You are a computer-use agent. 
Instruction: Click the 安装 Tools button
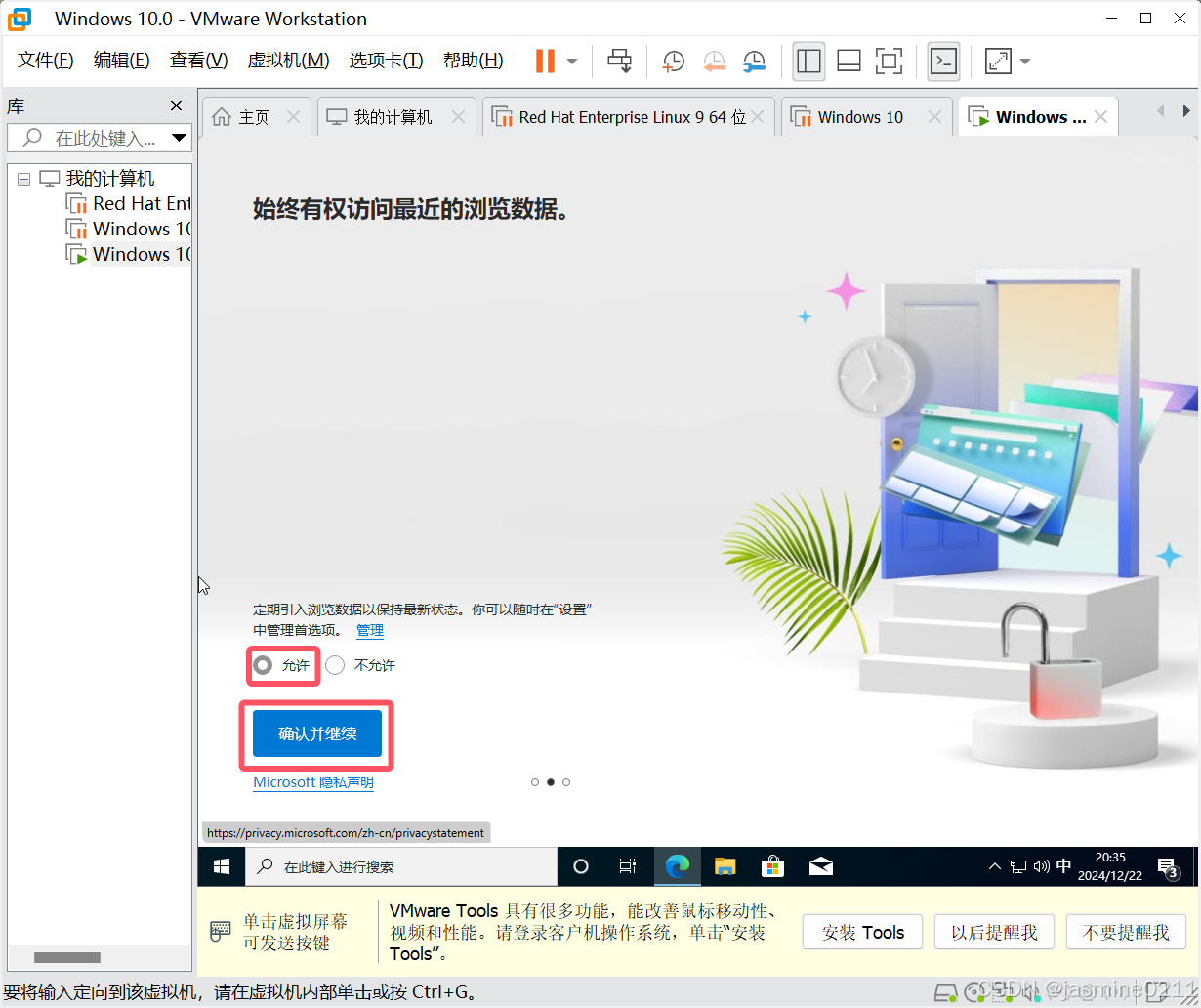pos(863,933)
